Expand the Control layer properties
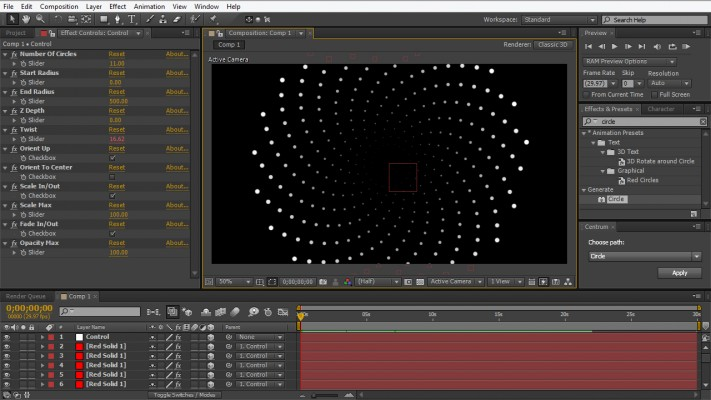711x400 pixels. tap(42, 337)
